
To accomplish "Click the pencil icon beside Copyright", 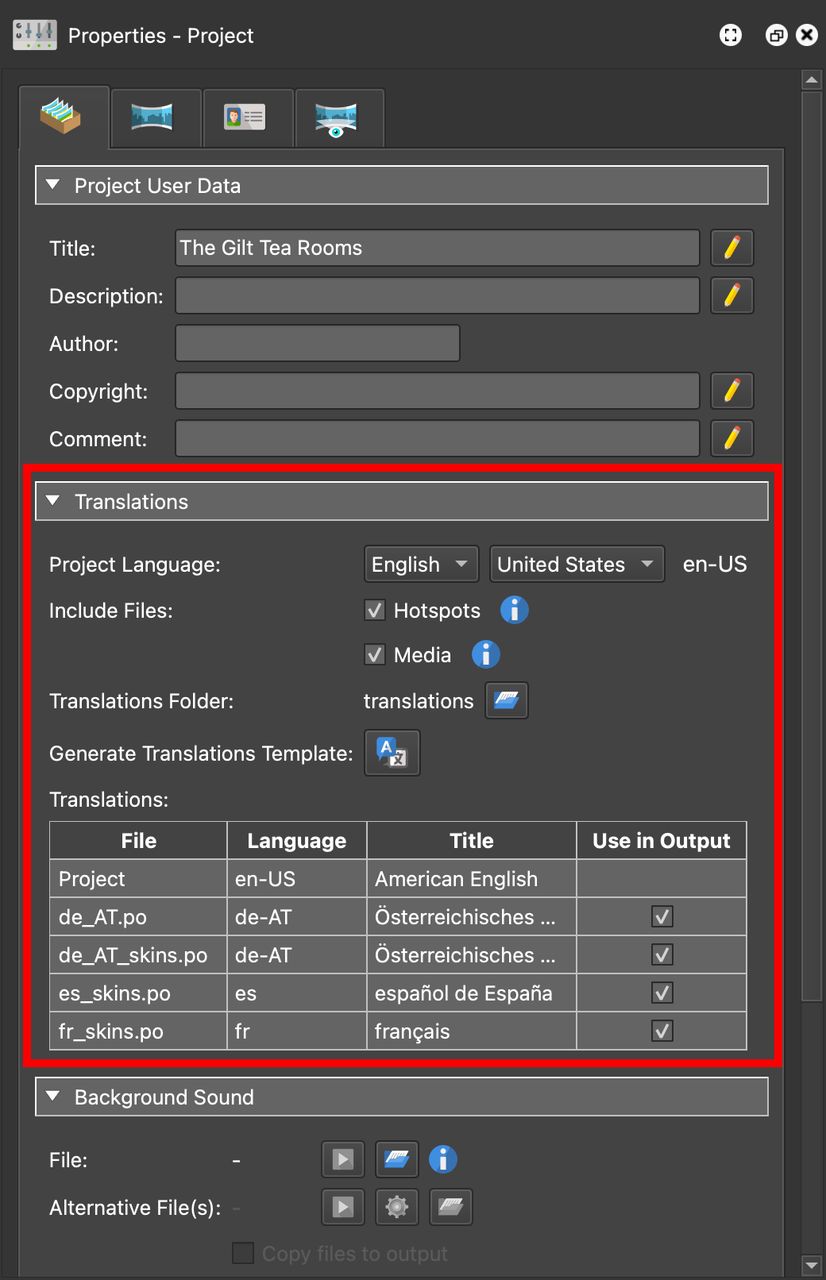I will [731, 390].
